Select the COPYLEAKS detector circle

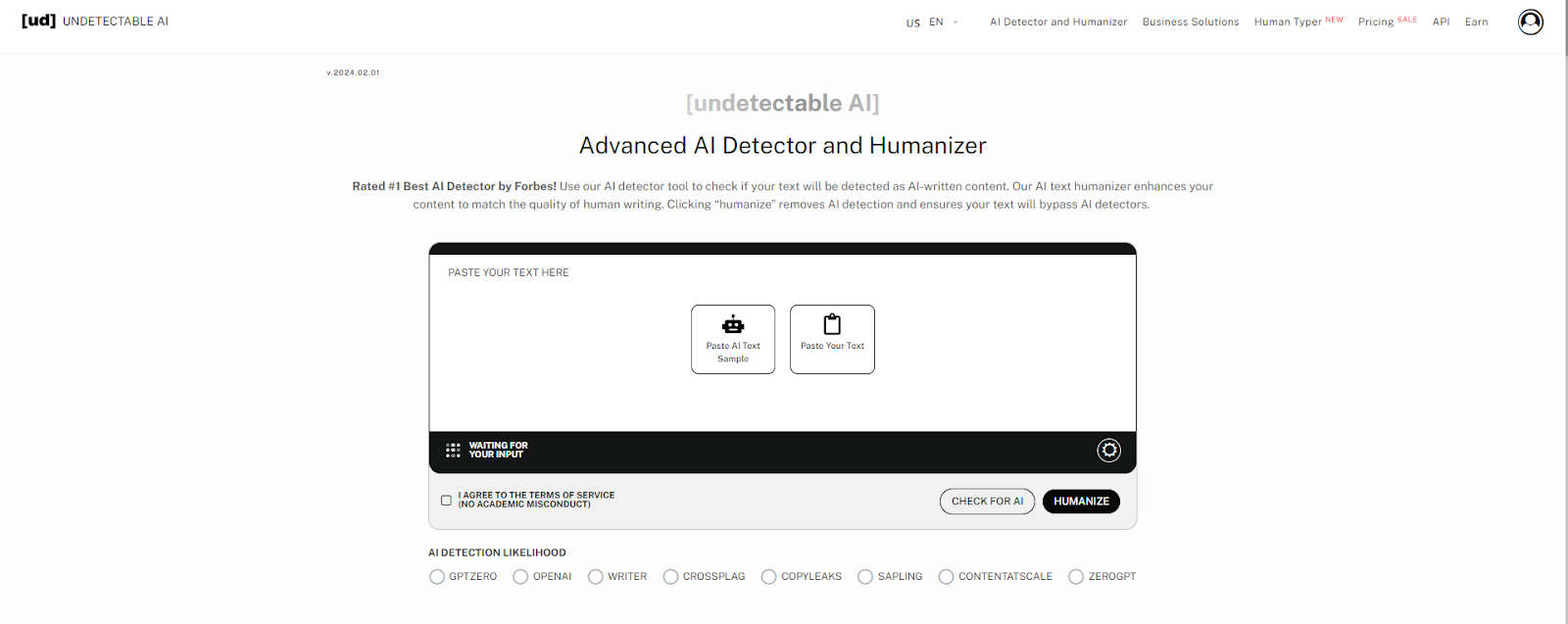click(x=768, y=577)
